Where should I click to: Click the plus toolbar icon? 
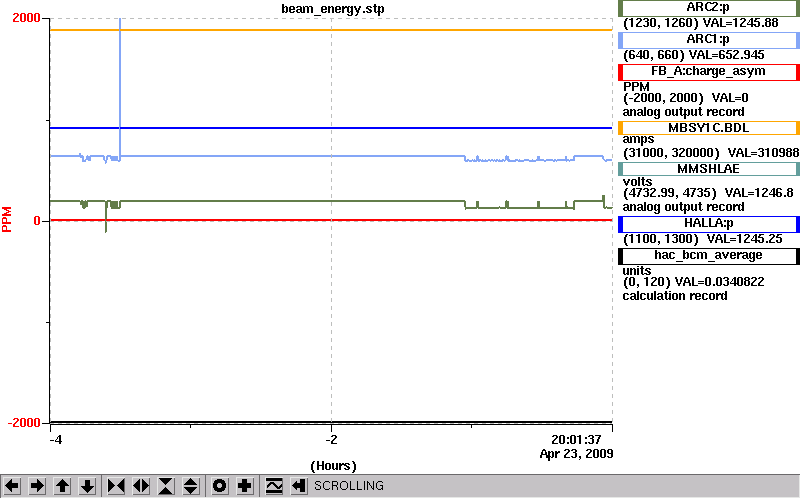click(x=245, y=486)
